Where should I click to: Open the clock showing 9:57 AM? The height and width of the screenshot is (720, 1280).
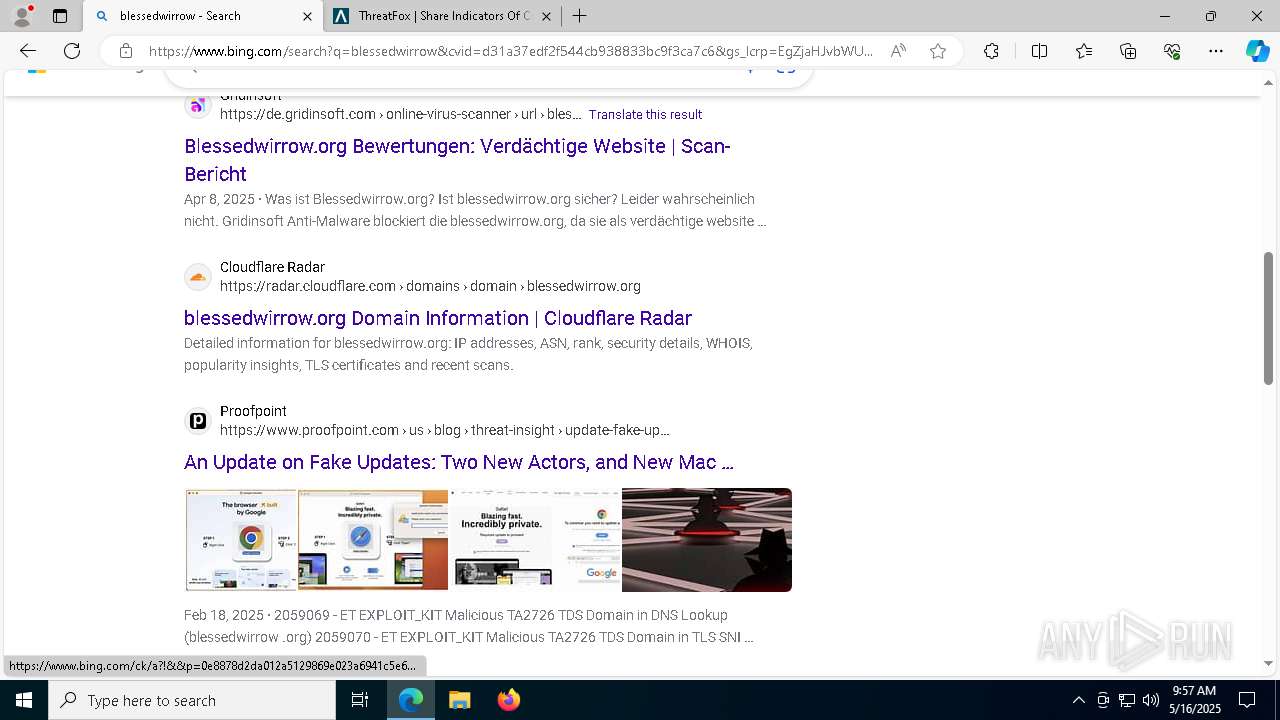pyautogui.click(x=1196, y=700)
